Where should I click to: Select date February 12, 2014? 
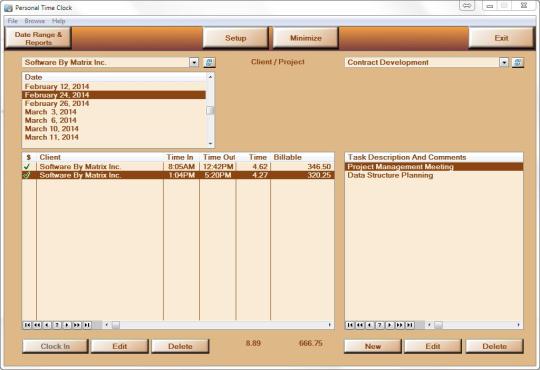(x=114, y=86)
